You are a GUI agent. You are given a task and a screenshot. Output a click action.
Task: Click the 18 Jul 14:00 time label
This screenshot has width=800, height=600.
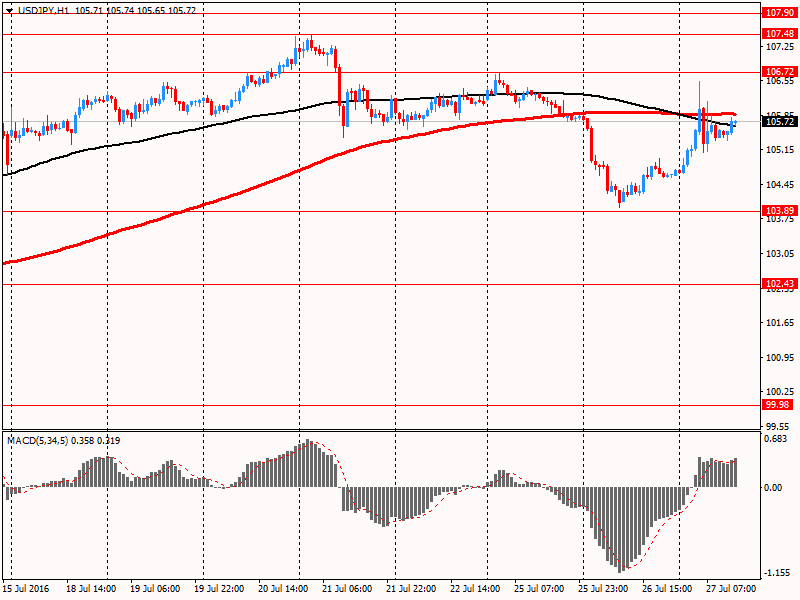pyautogui.click(x=91, y=588)
